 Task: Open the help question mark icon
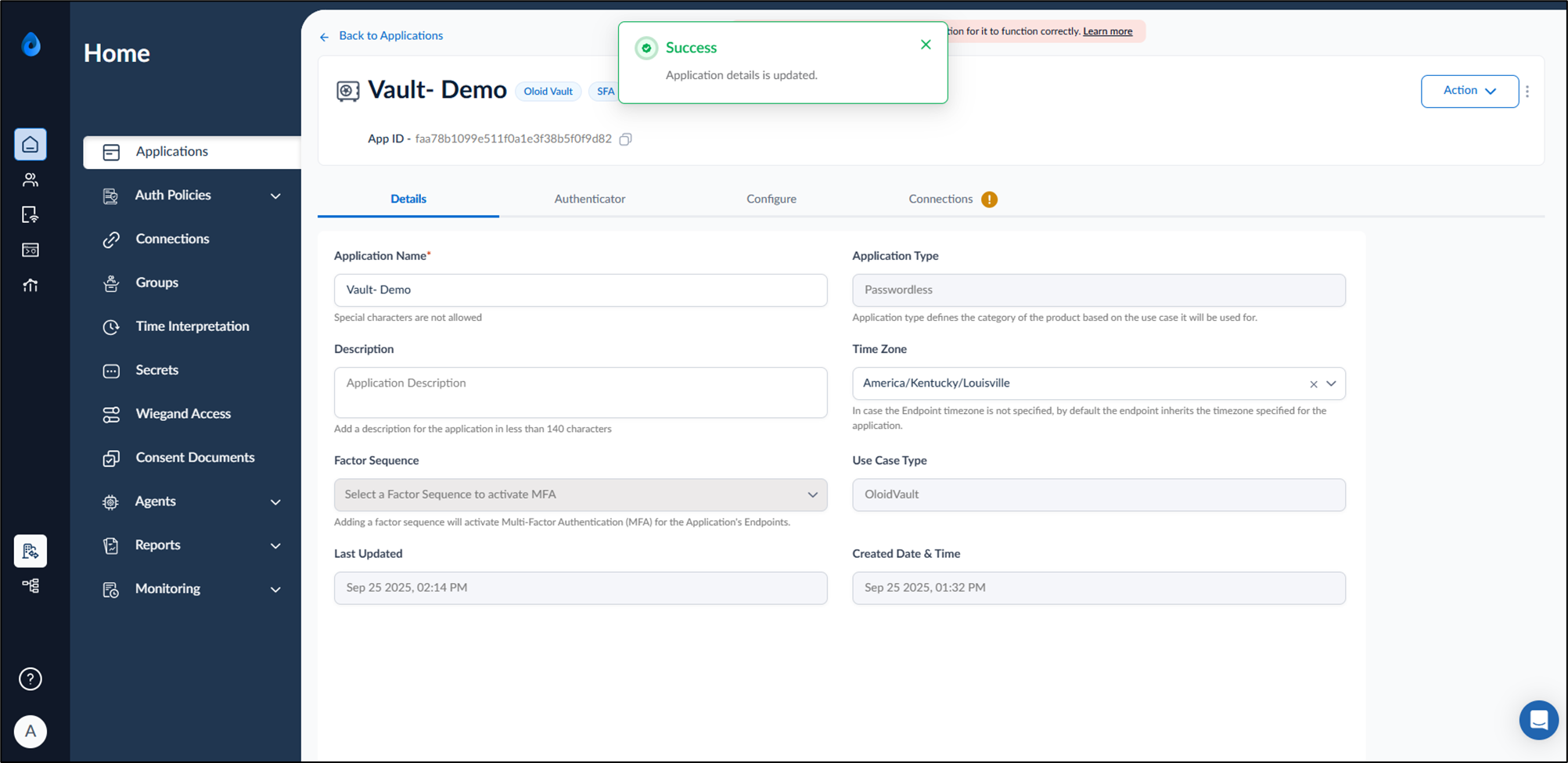point(31,678)
